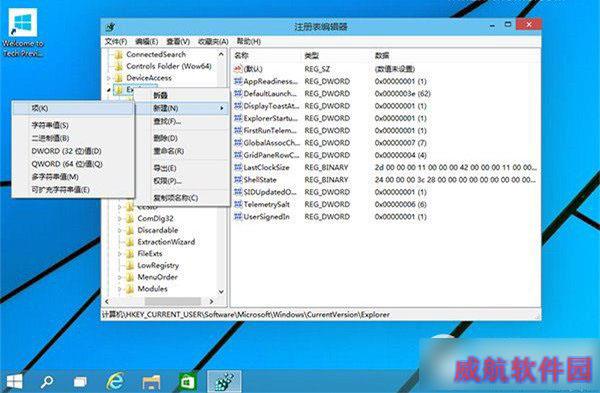This screenshot has height=393, width=600.
Task: Open the 收藏夹(A) menu
Action: [x=213, y=41]
